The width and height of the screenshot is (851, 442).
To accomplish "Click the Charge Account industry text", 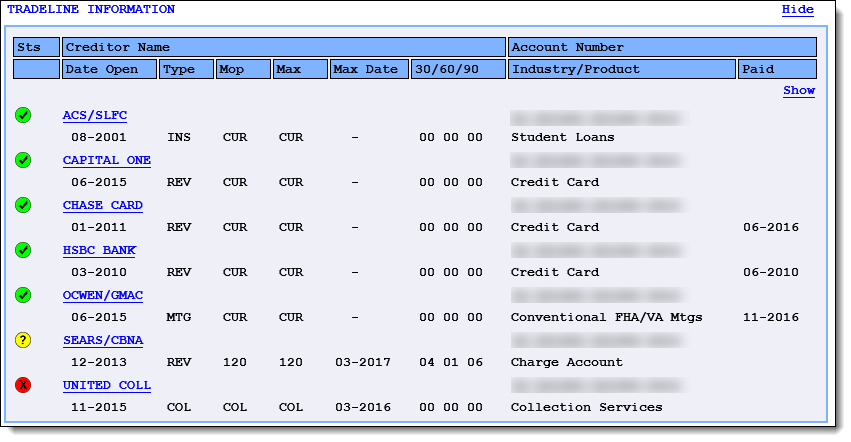I will [x=567, y=363].
